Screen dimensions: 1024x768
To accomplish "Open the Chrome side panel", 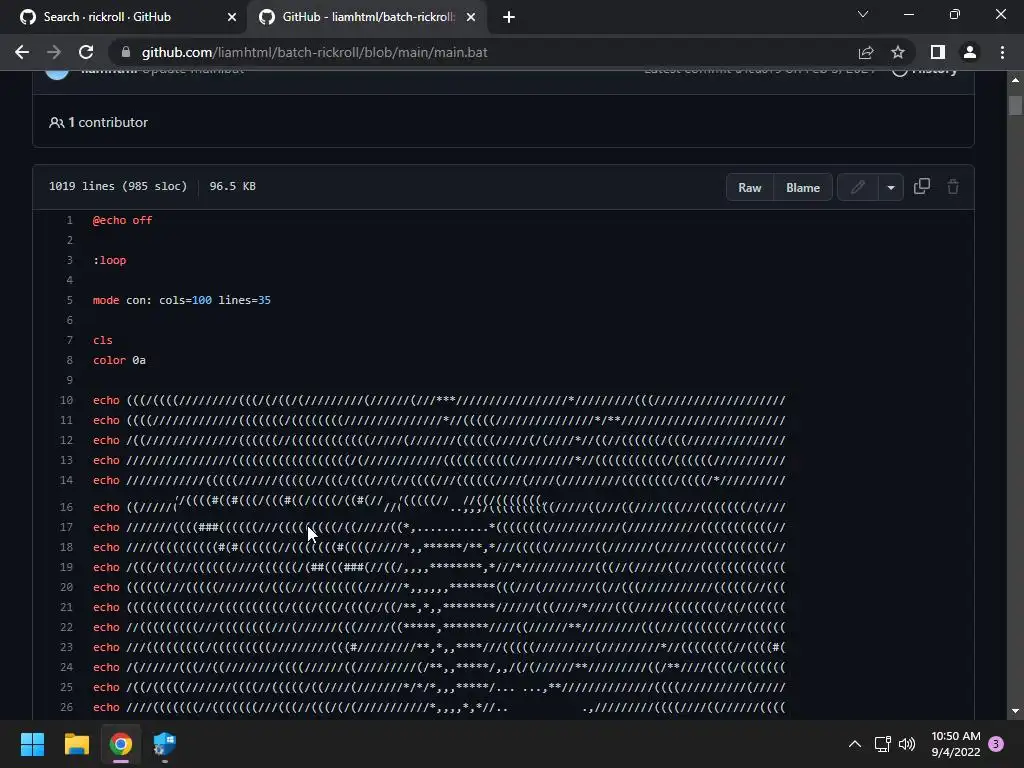I will (x=938, y=52).
